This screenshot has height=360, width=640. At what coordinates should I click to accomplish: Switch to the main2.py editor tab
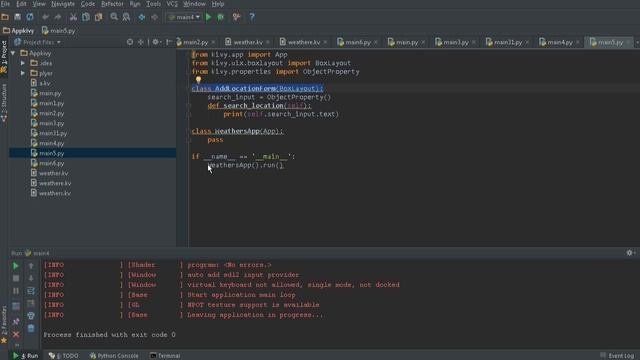click(196, 42)
